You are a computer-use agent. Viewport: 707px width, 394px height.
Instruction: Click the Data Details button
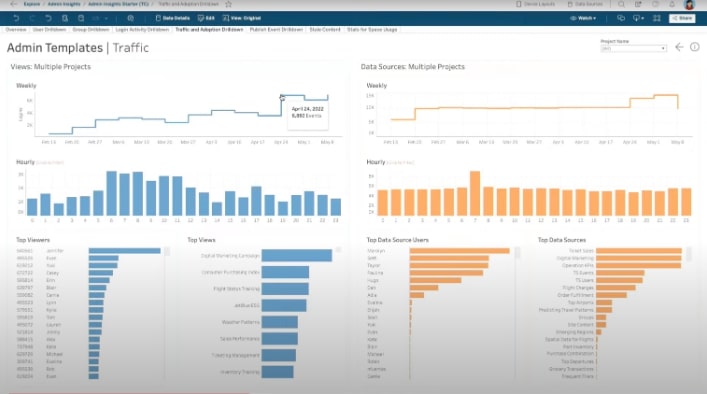click(x=173, y=18)
